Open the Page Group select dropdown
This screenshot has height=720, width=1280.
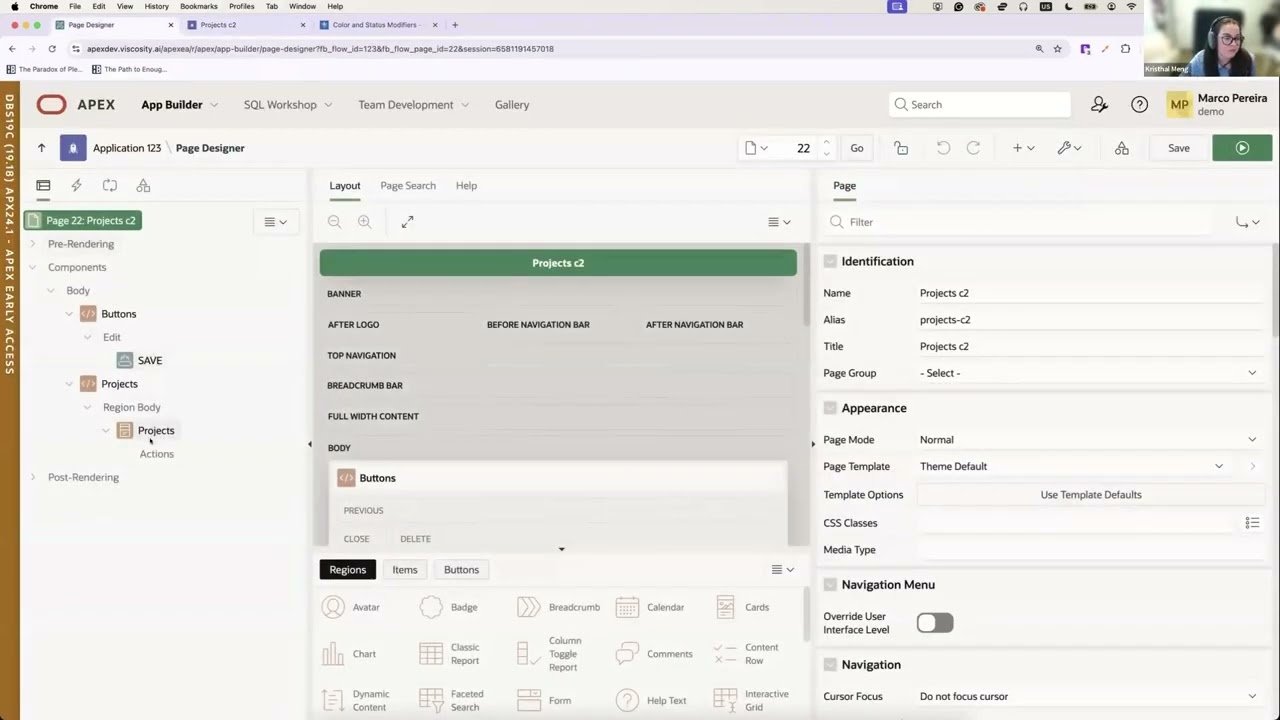[1089, 373]
